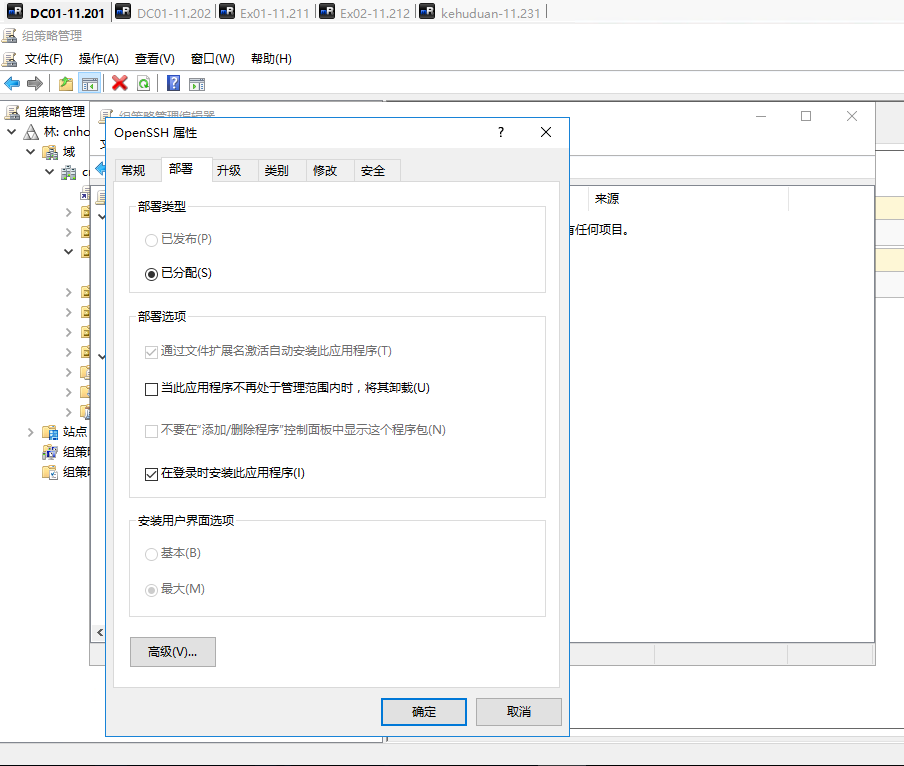The image size is (904, 766).
Task: Click the 取消 button
Action: pos(519,712)
